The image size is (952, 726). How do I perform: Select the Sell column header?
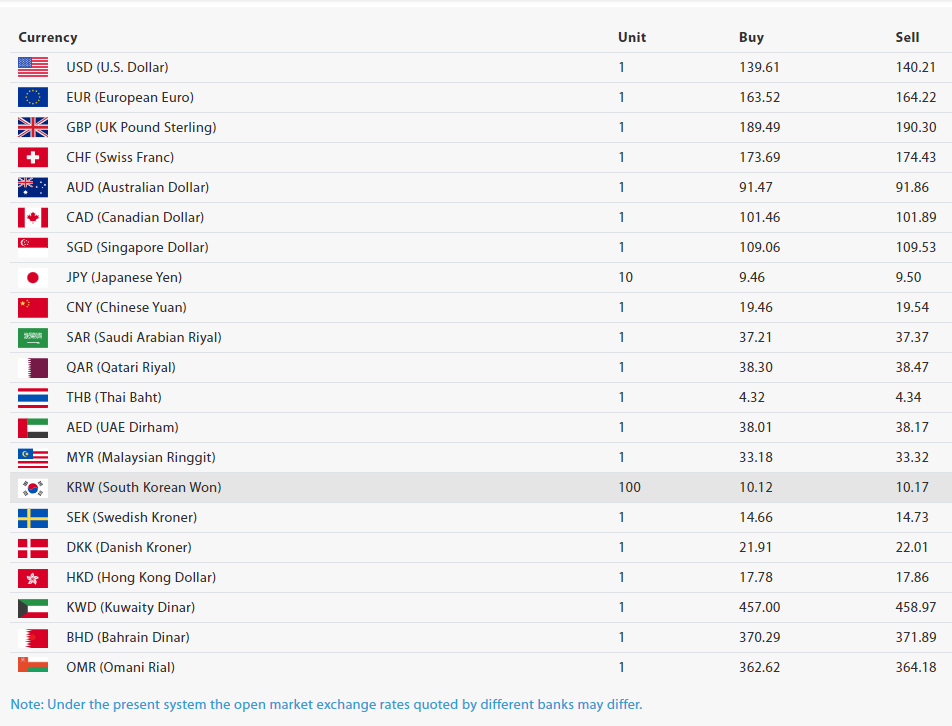[x=907, y=38]
